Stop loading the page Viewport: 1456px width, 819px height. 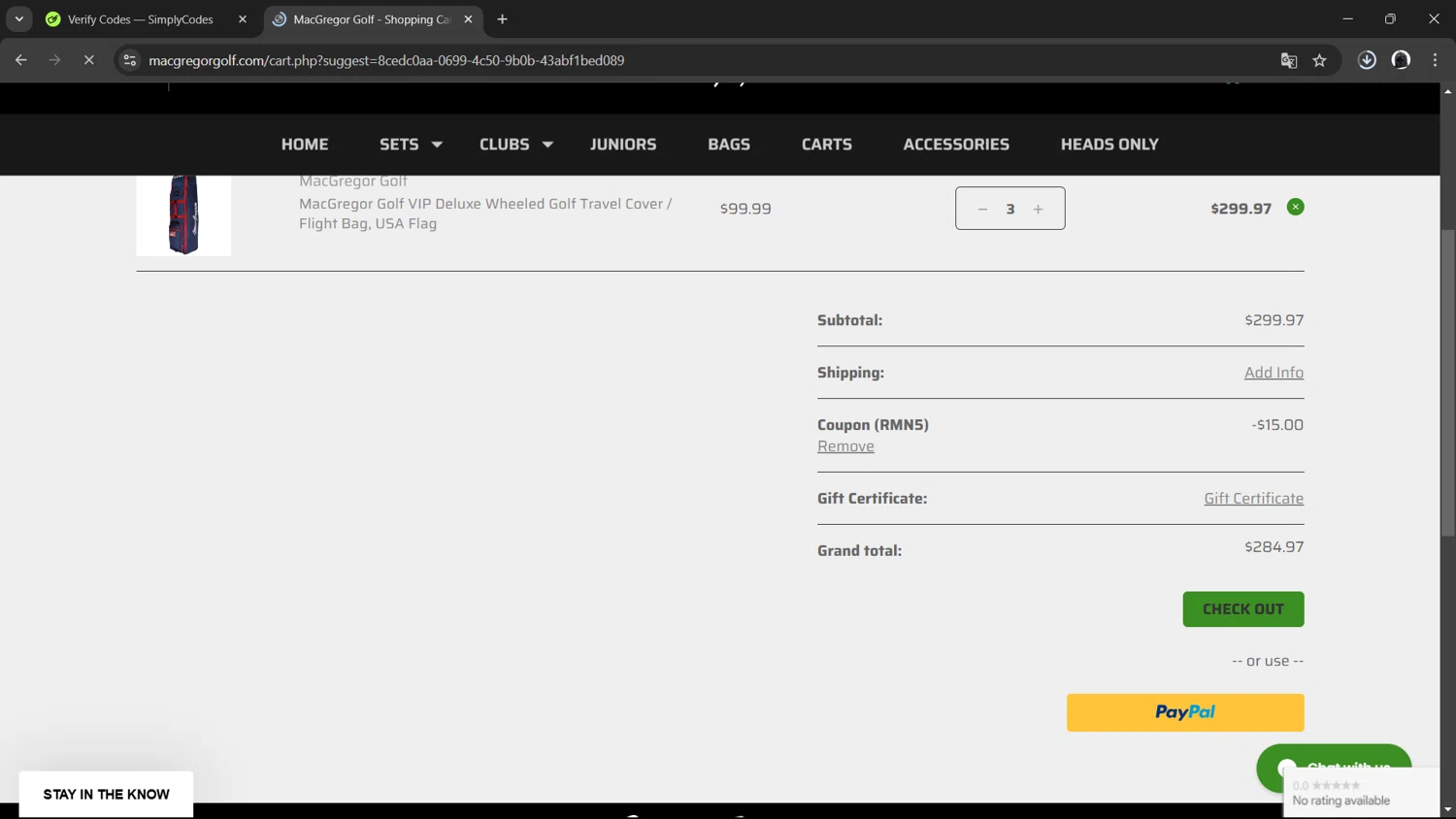[88, 60]
